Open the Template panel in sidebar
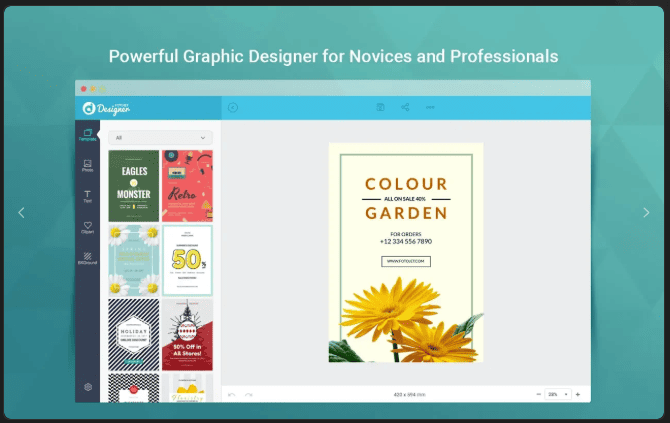Screen dimensions: 670x423 pyautogui.click(x=88, y=135)
